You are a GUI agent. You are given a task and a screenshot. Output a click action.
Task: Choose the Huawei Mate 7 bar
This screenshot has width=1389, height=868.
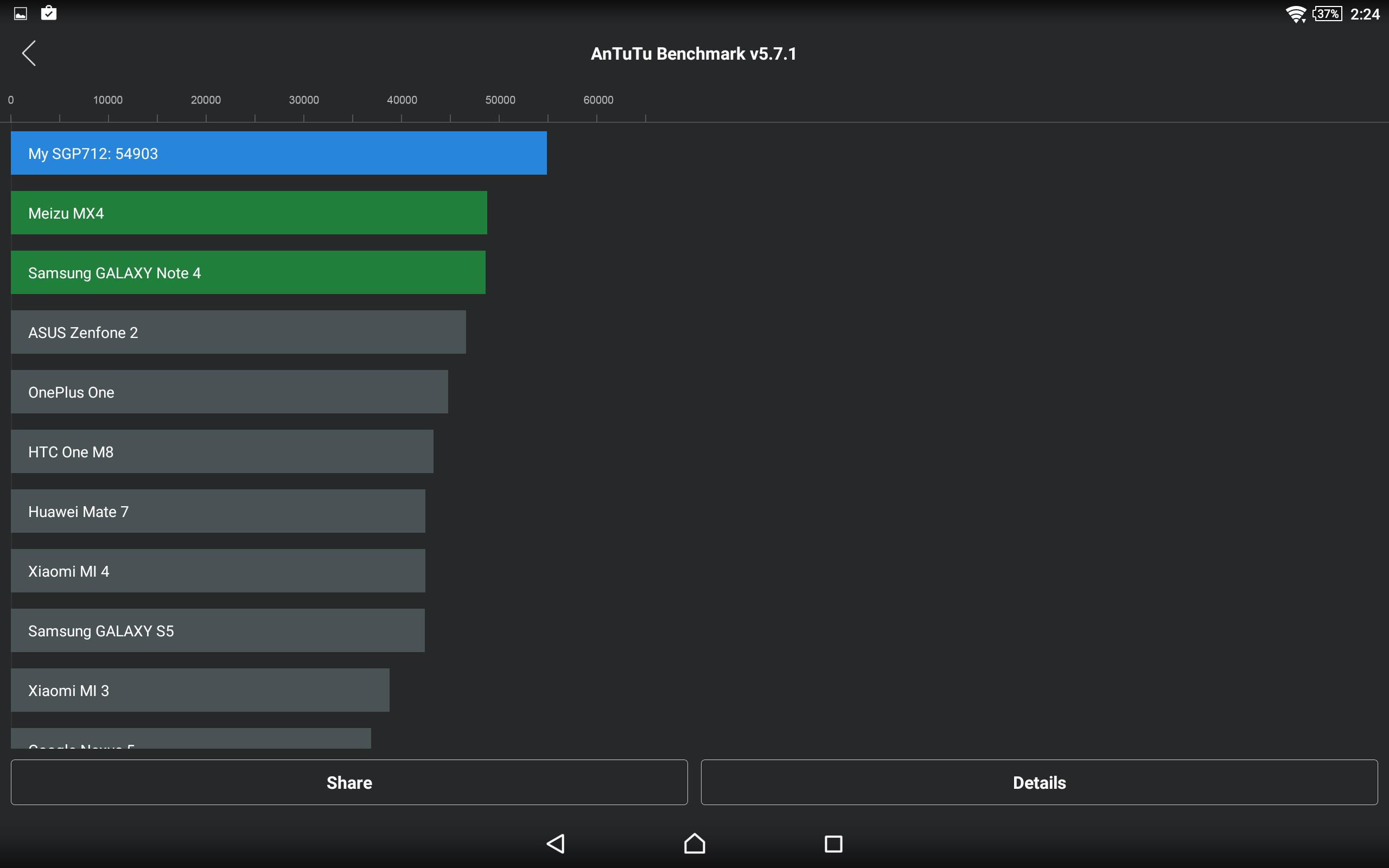coord(218,512)
